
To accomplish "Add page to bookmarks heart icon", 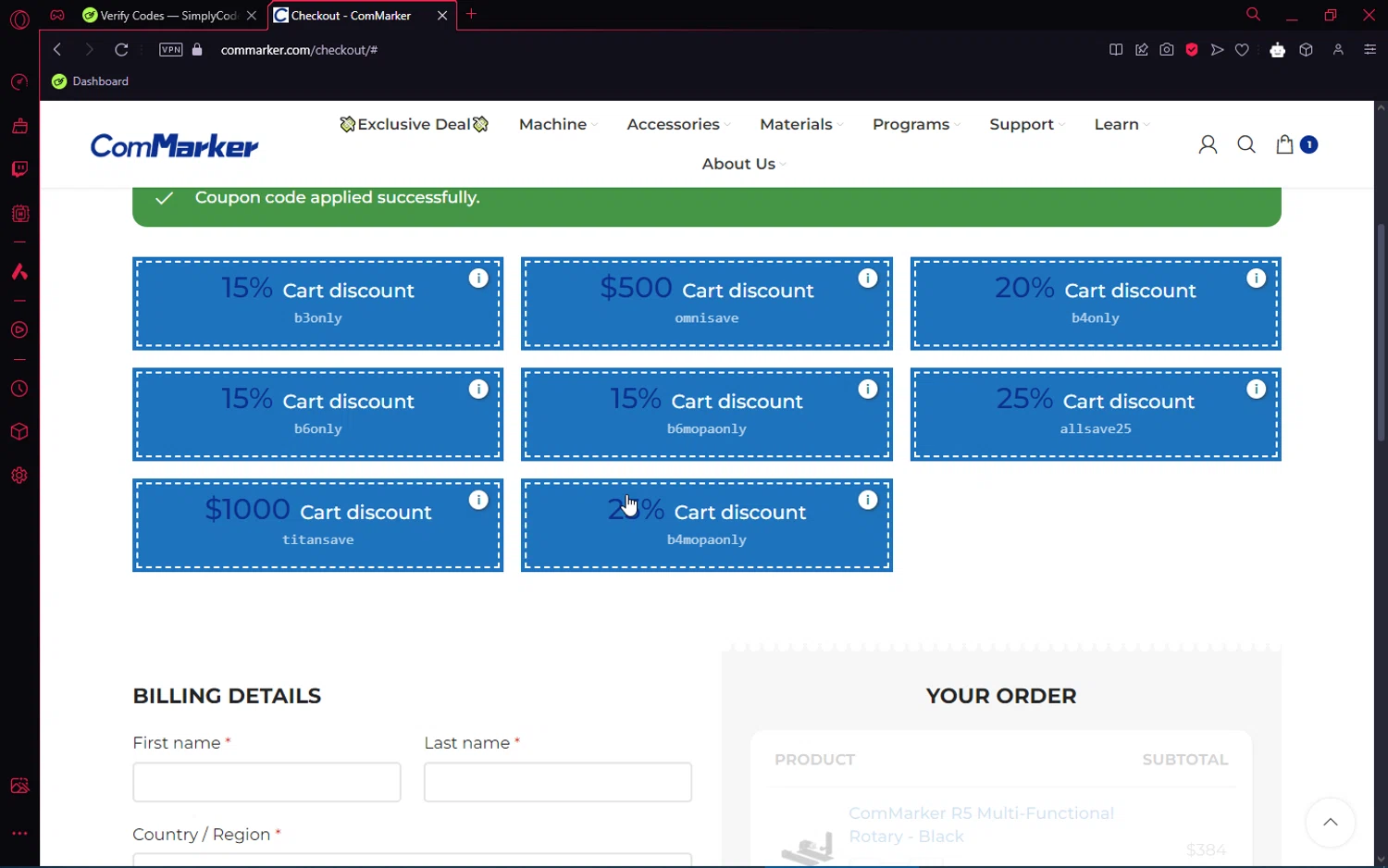I will 1242,50.
